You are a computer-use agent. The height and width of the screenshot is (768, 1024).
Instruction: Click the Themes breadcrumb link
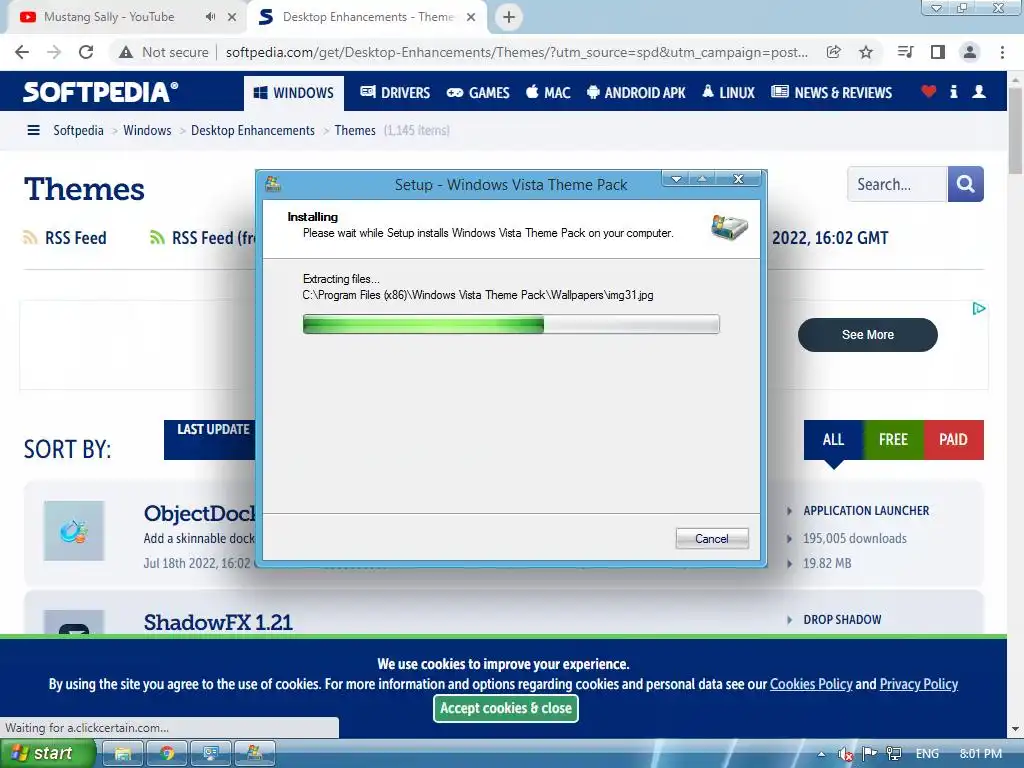point(355,131)
